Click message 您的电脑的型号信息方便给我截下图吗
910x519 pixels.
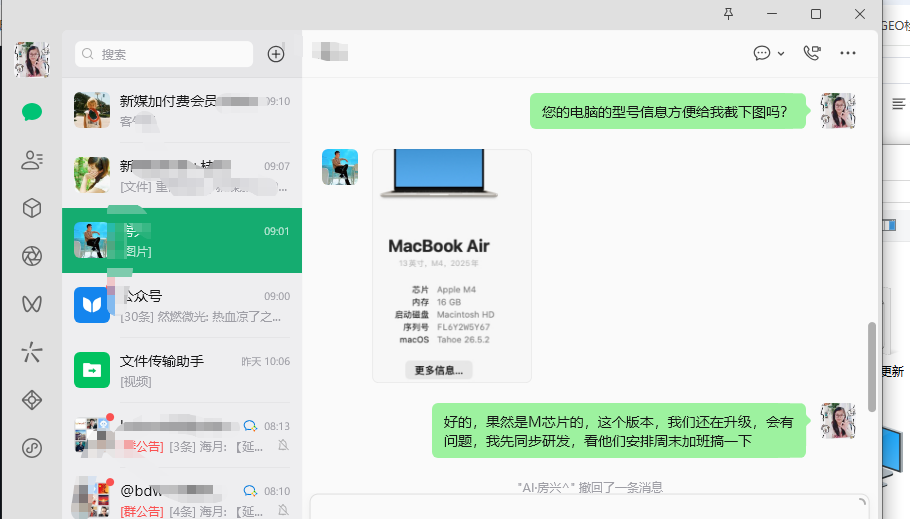coord(667,111)
